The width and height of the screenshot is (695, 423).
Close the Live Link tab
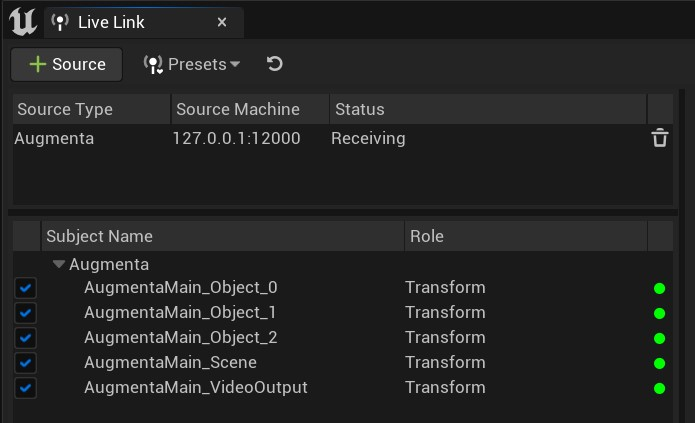(222, 22)
